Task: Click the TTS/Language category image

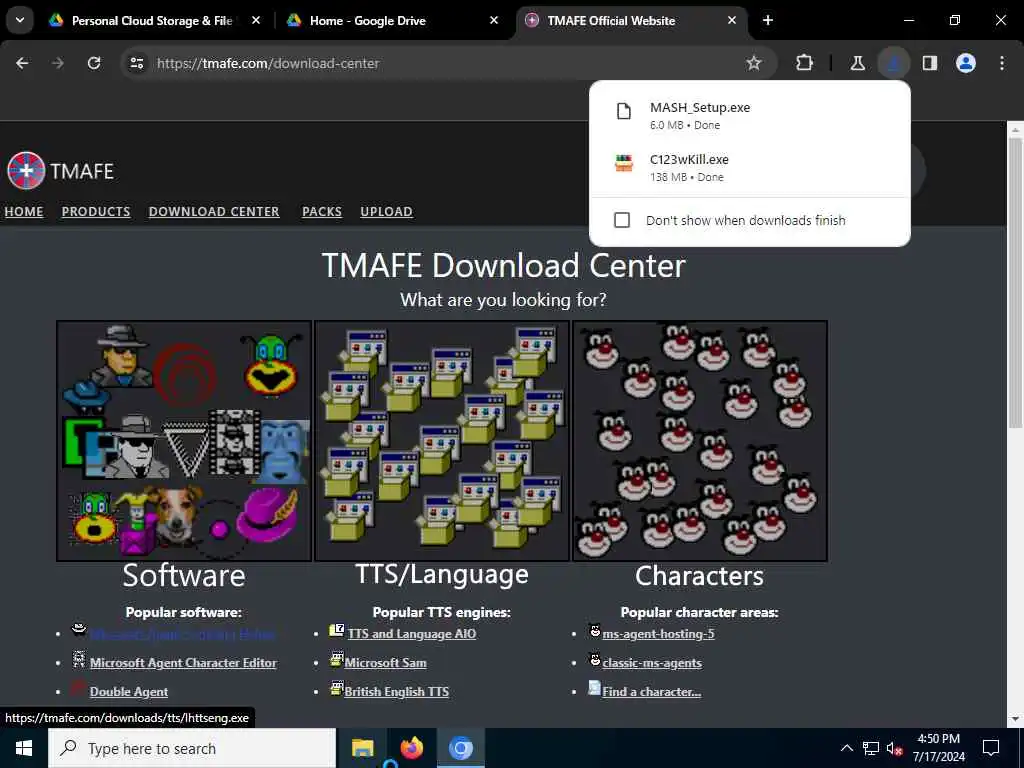Action: 442,441
